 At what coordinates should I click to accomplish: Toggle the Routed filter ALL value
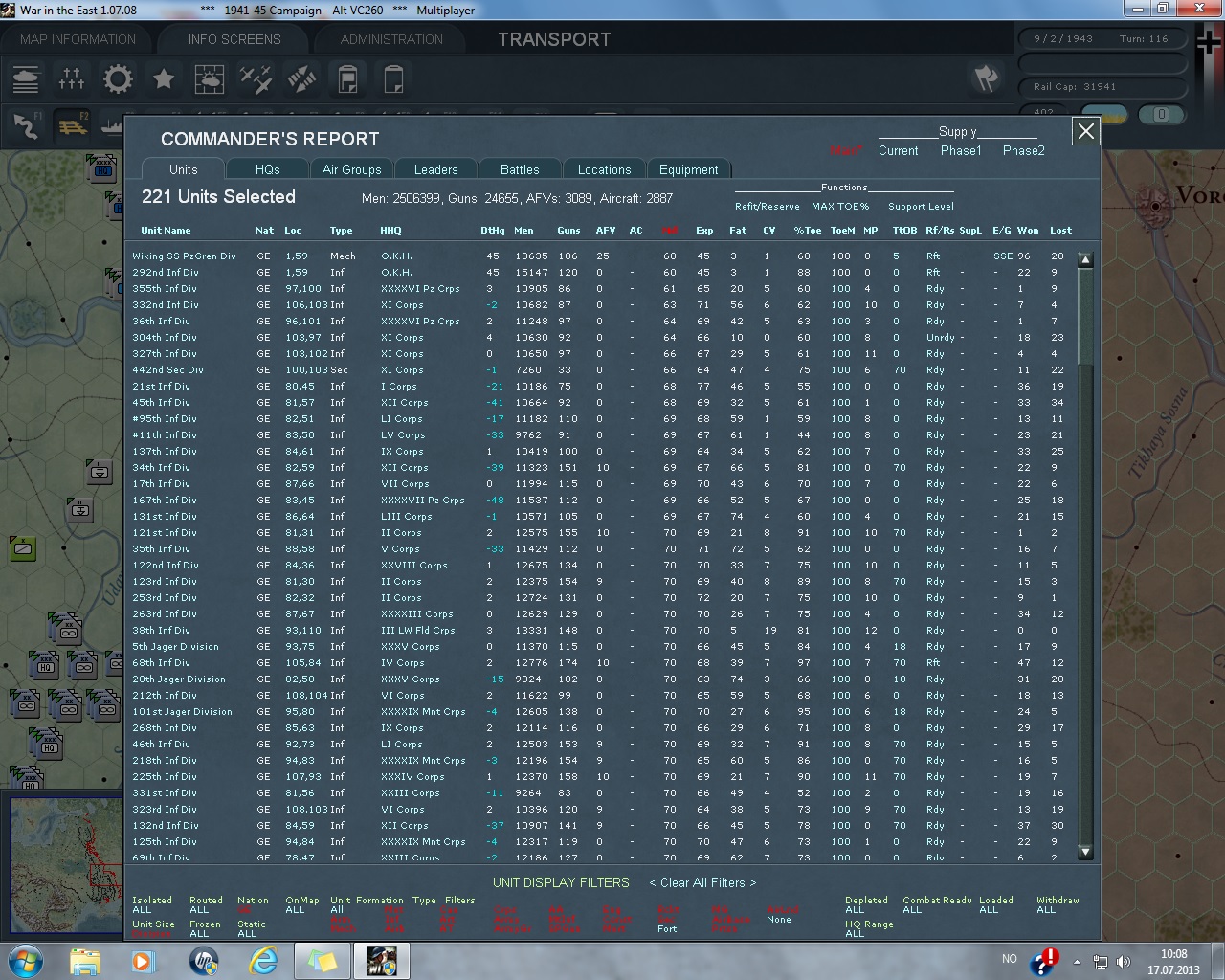199,910
